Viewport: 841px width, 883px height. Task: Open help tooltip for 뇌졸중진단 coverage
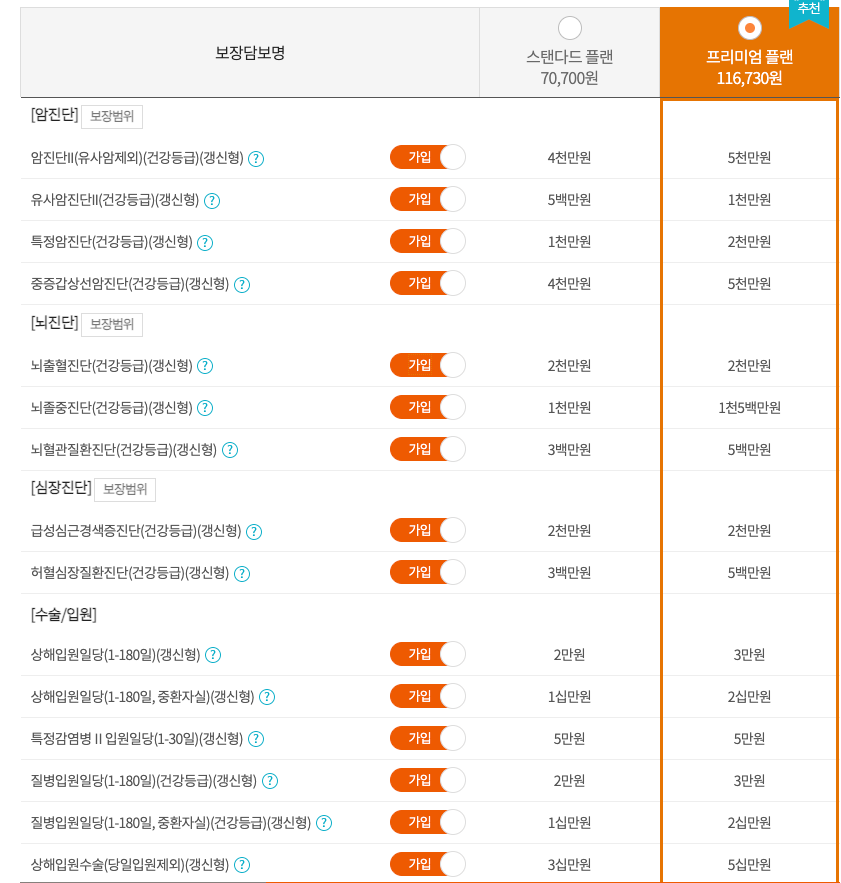click(x=205, y=407)
